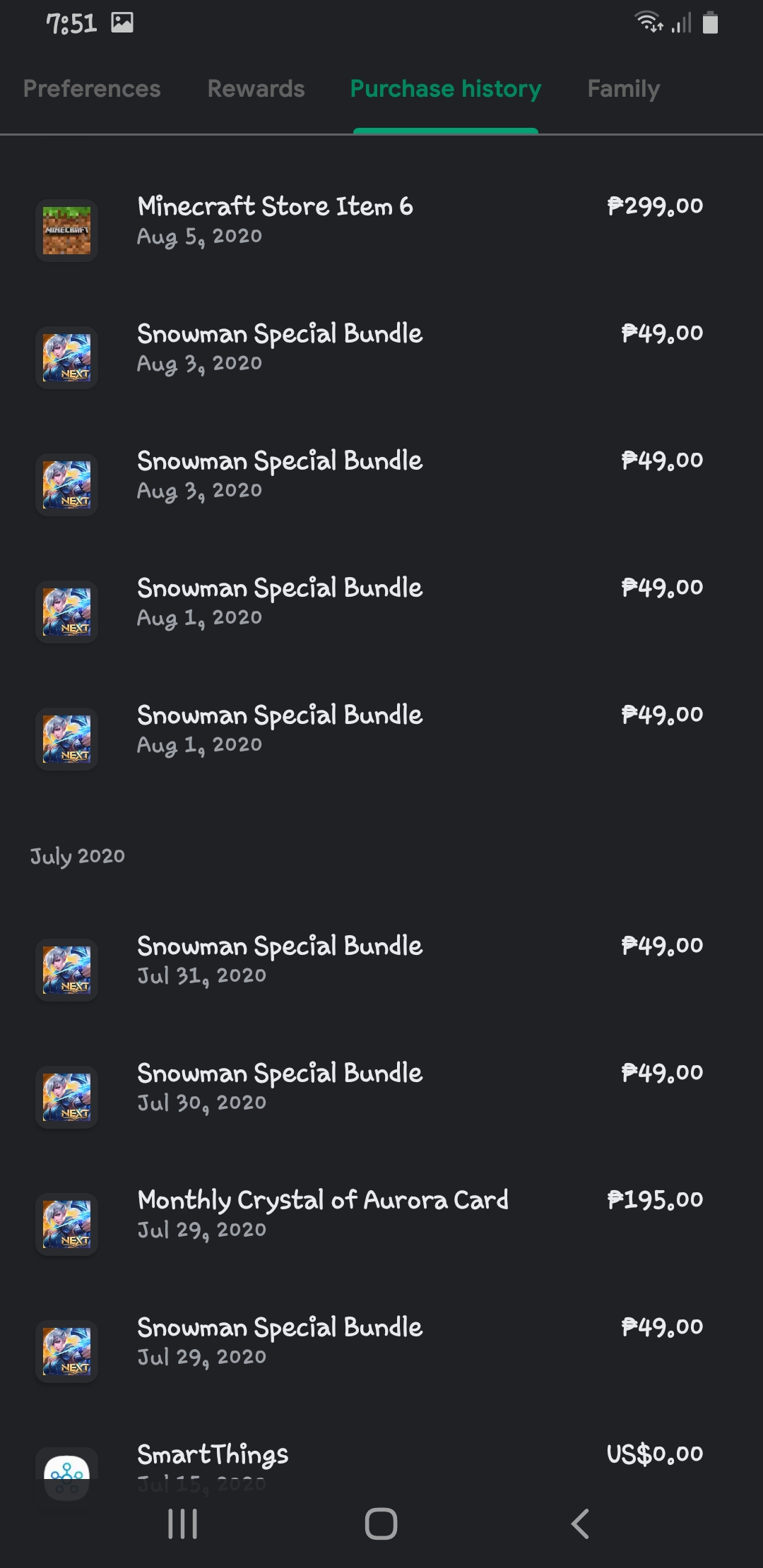Switch to the Preferences tab

pos(92,89)
